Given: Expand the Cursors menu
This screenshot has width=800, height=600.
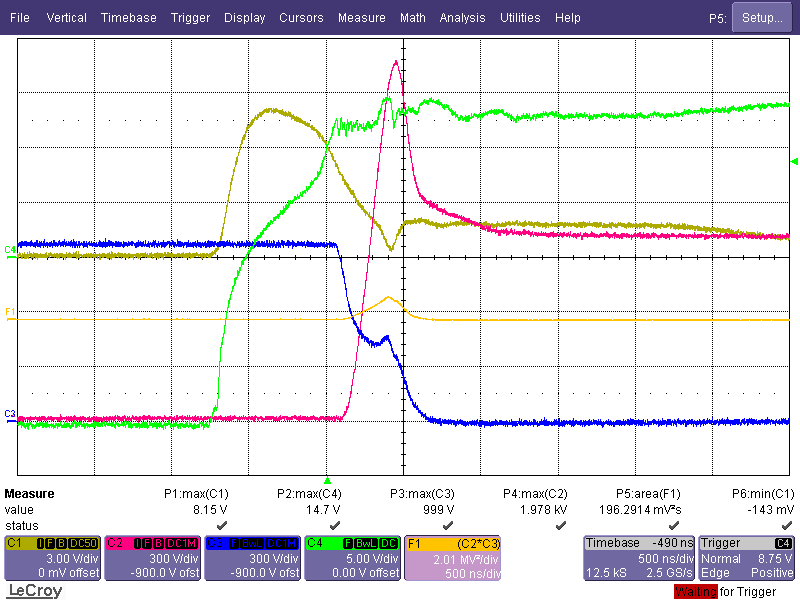Looking at the screenshot, I should (x=301, y=18).
